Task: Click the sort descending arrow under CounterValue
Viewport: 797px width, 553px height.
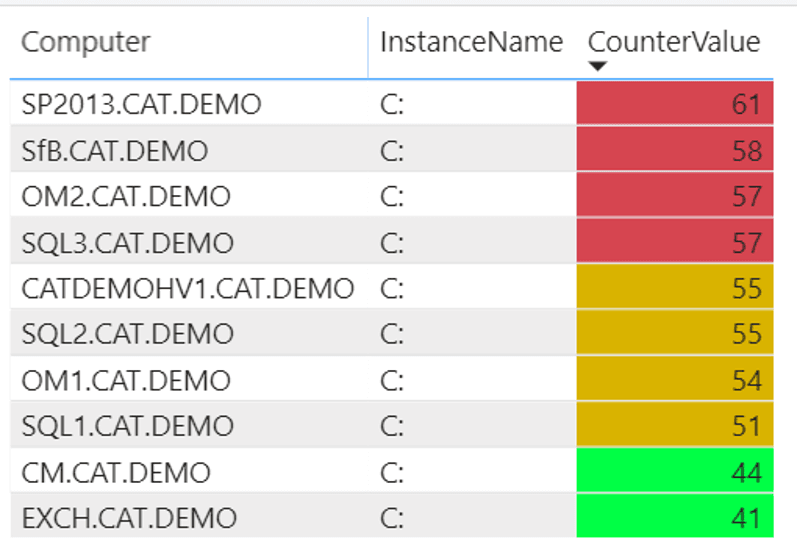Action: tap(598, 67)
